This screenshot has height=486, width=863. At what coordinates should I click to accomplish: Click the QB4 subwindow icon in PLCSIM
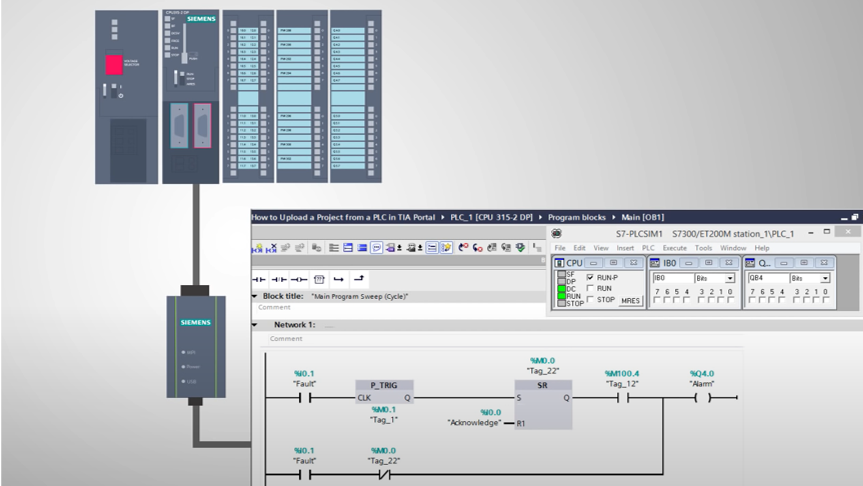tap(750, 263)
